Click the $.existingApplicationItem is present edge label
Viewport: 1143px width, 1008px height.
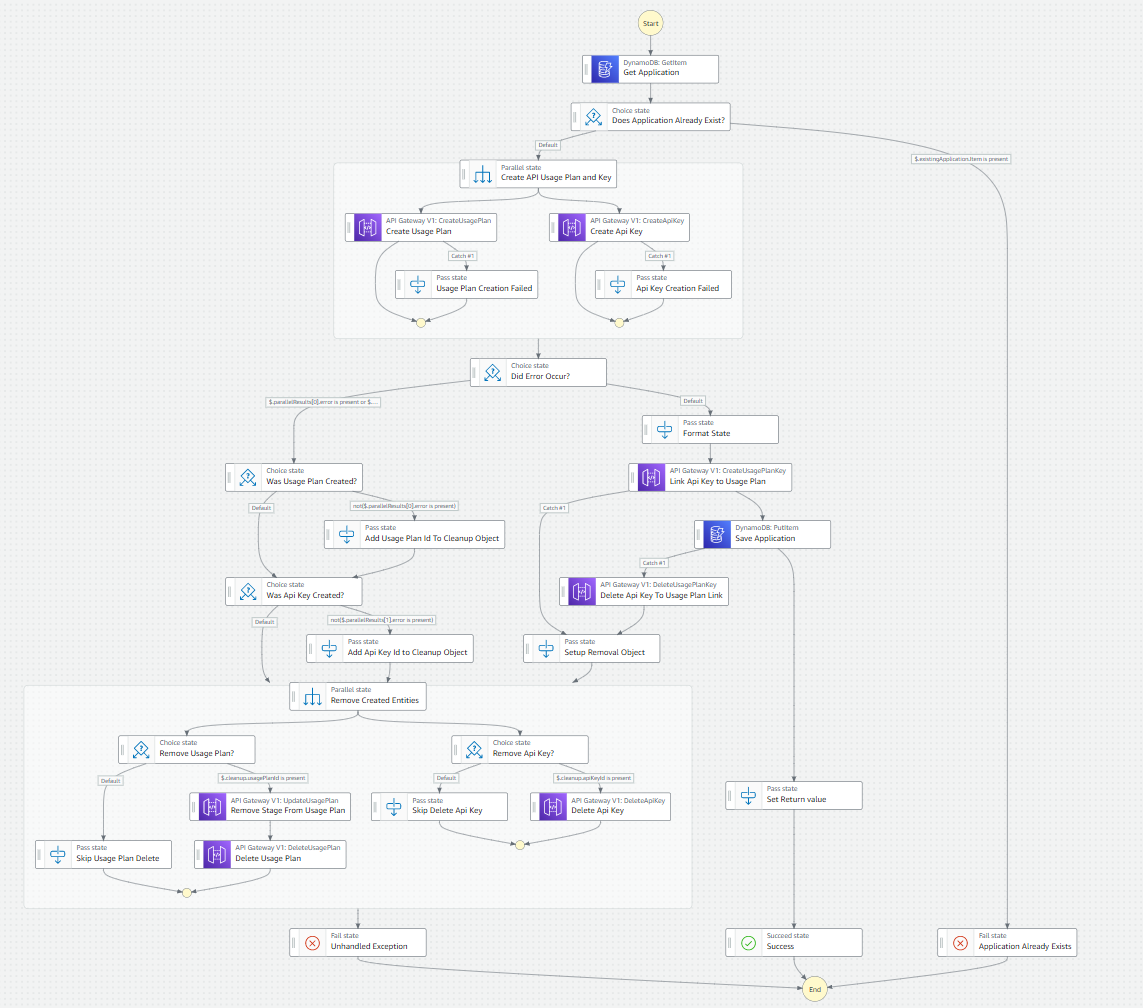click(959, 159)
